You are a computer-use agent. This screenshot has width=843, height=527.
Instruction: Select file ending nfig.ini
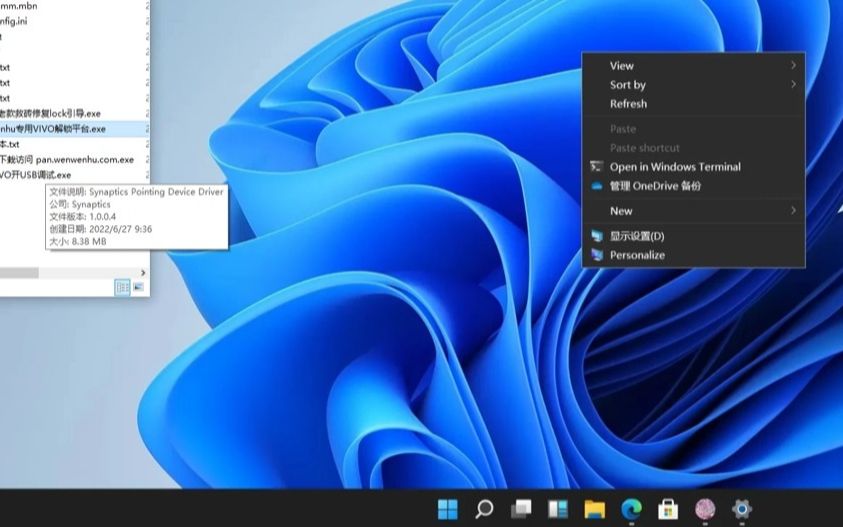click(13, 22)
